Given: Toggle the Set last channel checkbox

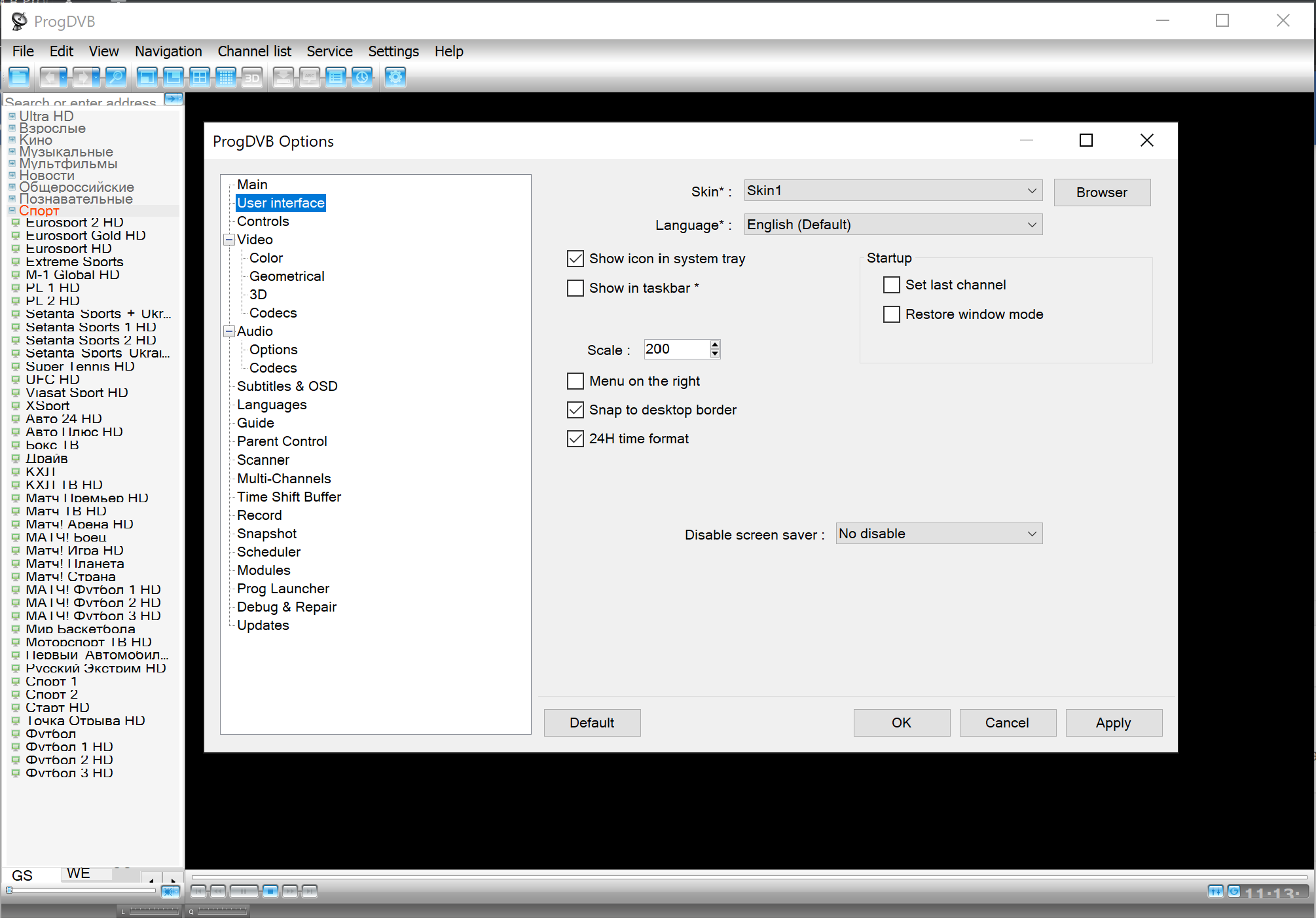Looking at the screenshot, I should pyautogui.click(x=892, y=285).
